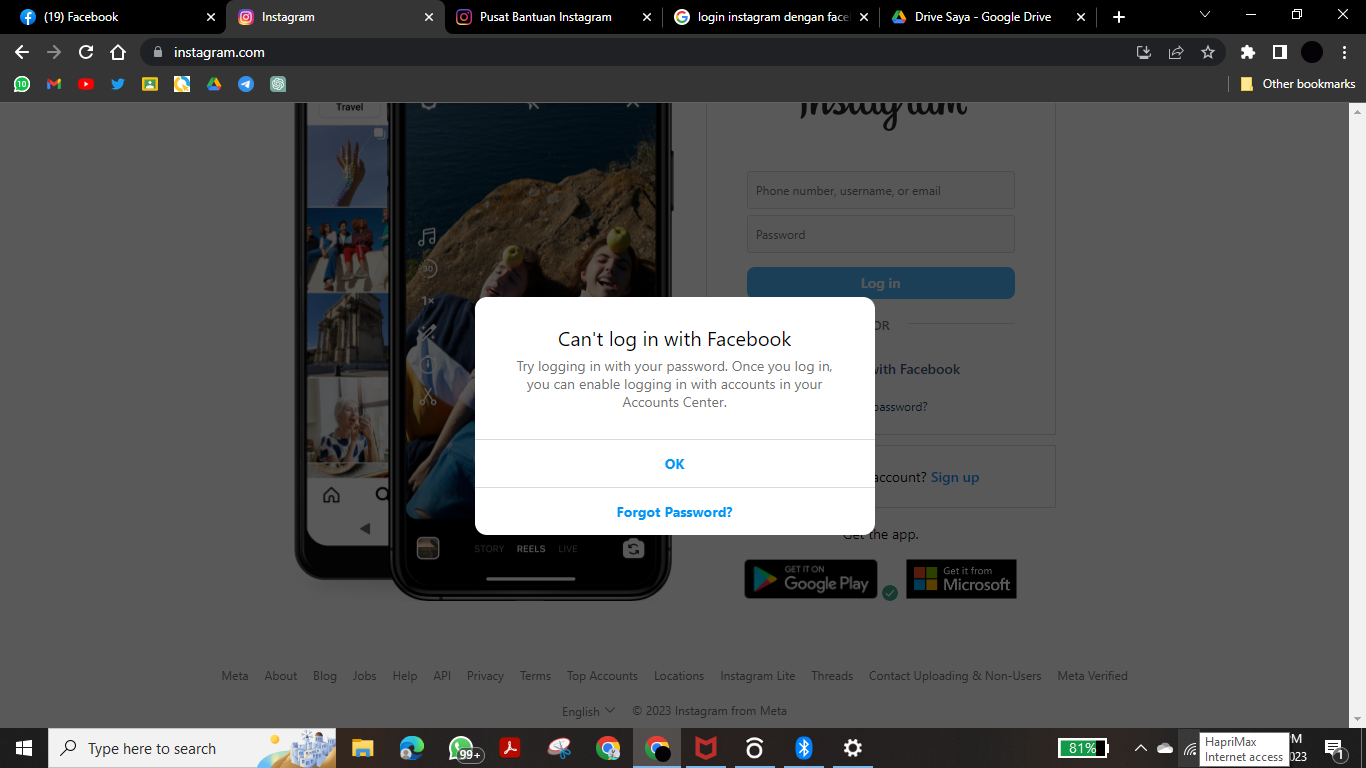The width and height of the screenshot is (1366, 768).
Task: Go to the browser home page
Action: [118, 52]
